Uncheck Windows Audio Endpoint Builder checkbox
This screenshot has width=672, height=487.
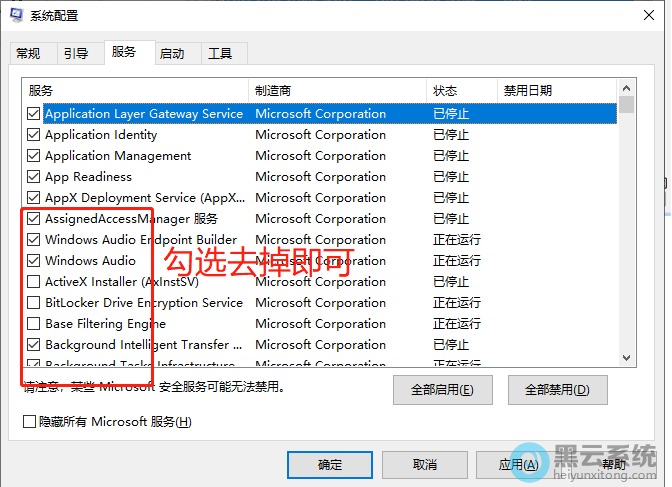pyautogui.click(x=34, y=240)
